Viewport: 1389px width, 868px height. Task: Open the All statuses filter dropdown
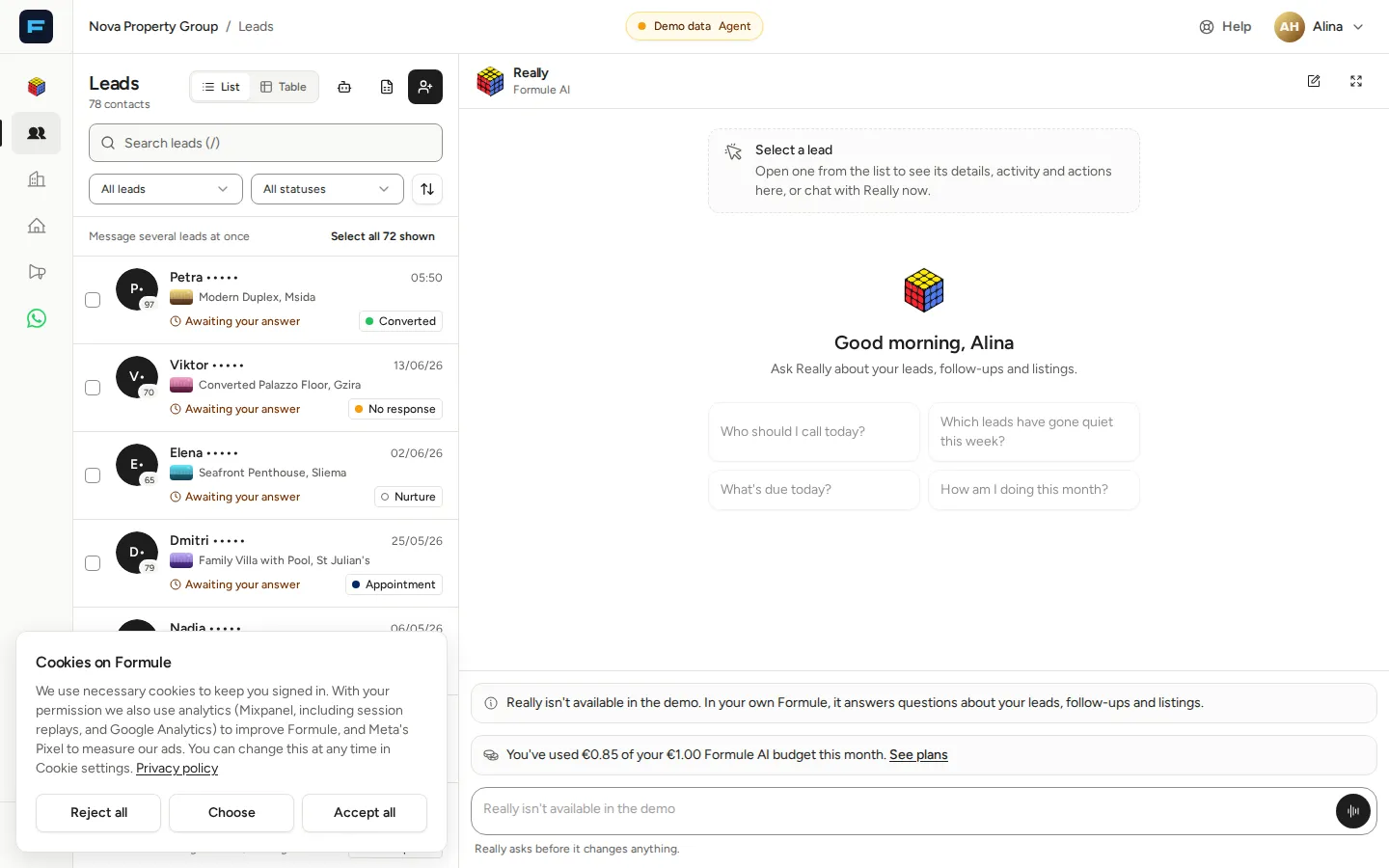pos(327,189)
